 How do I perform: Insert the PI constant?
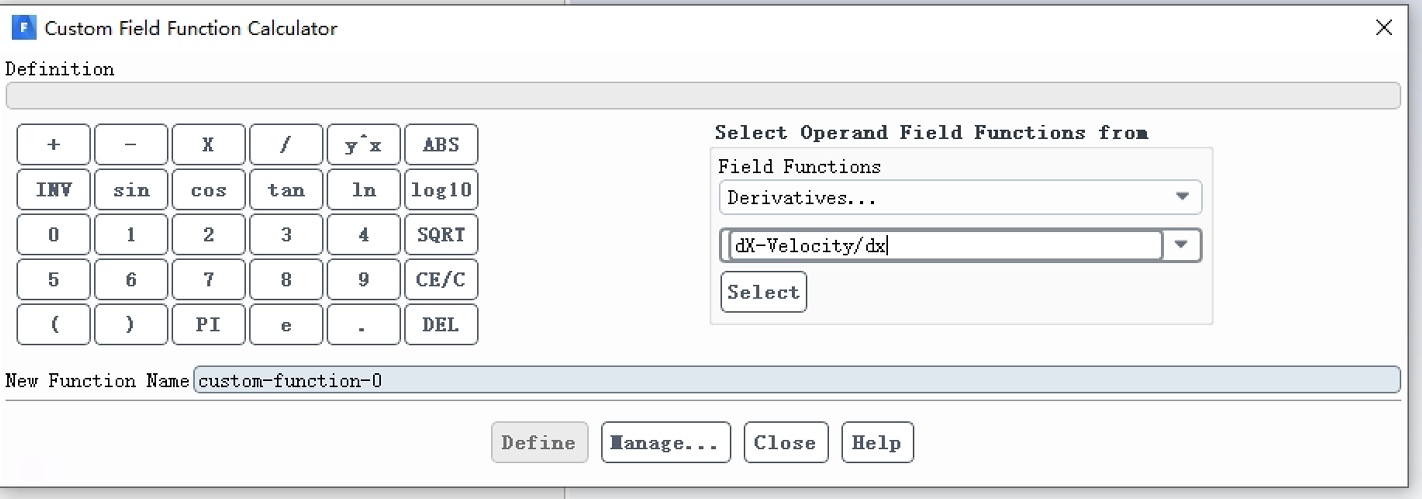[208, 325]
